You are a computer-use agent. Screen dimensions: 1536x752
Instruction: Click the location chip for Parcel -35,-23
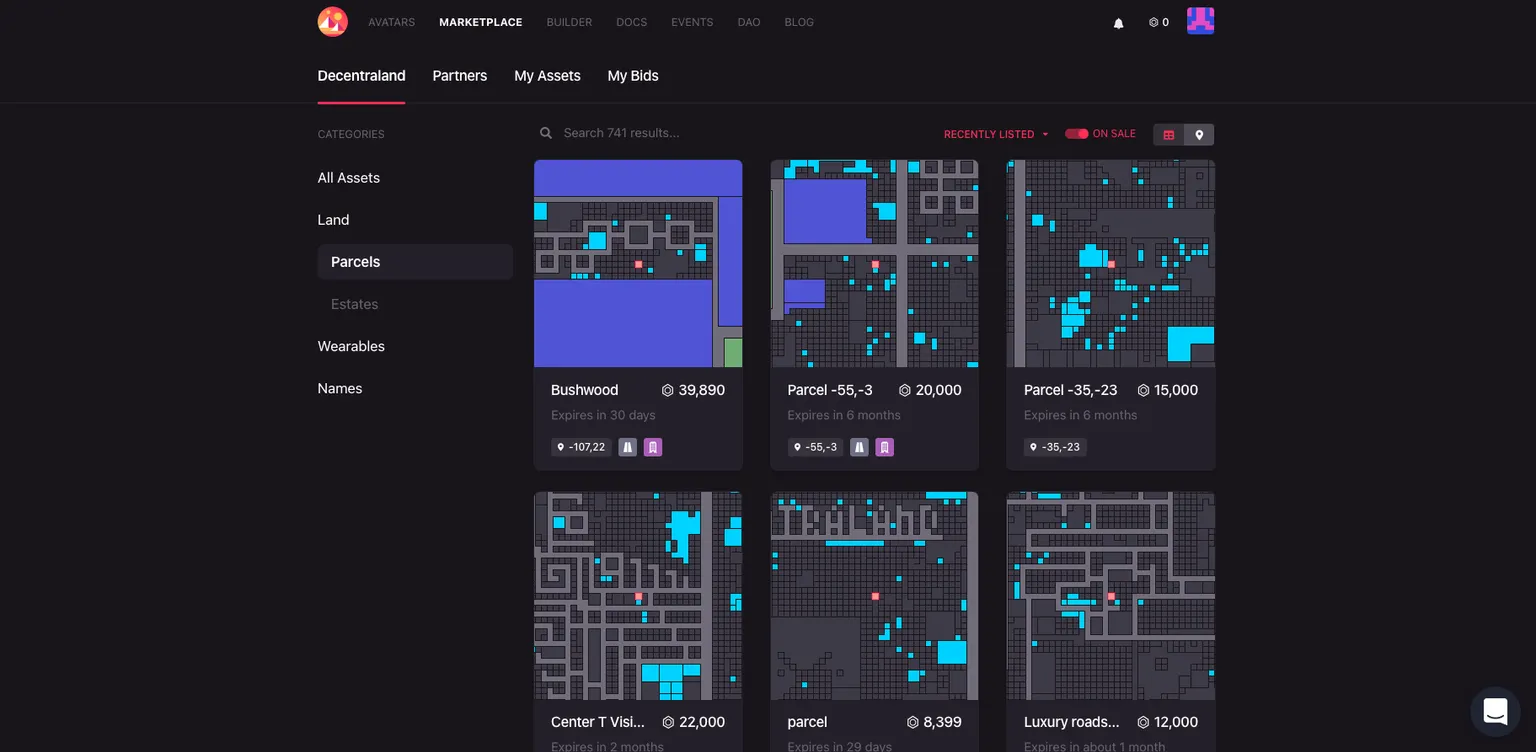pyautogui.click(x=1055, y=447)
